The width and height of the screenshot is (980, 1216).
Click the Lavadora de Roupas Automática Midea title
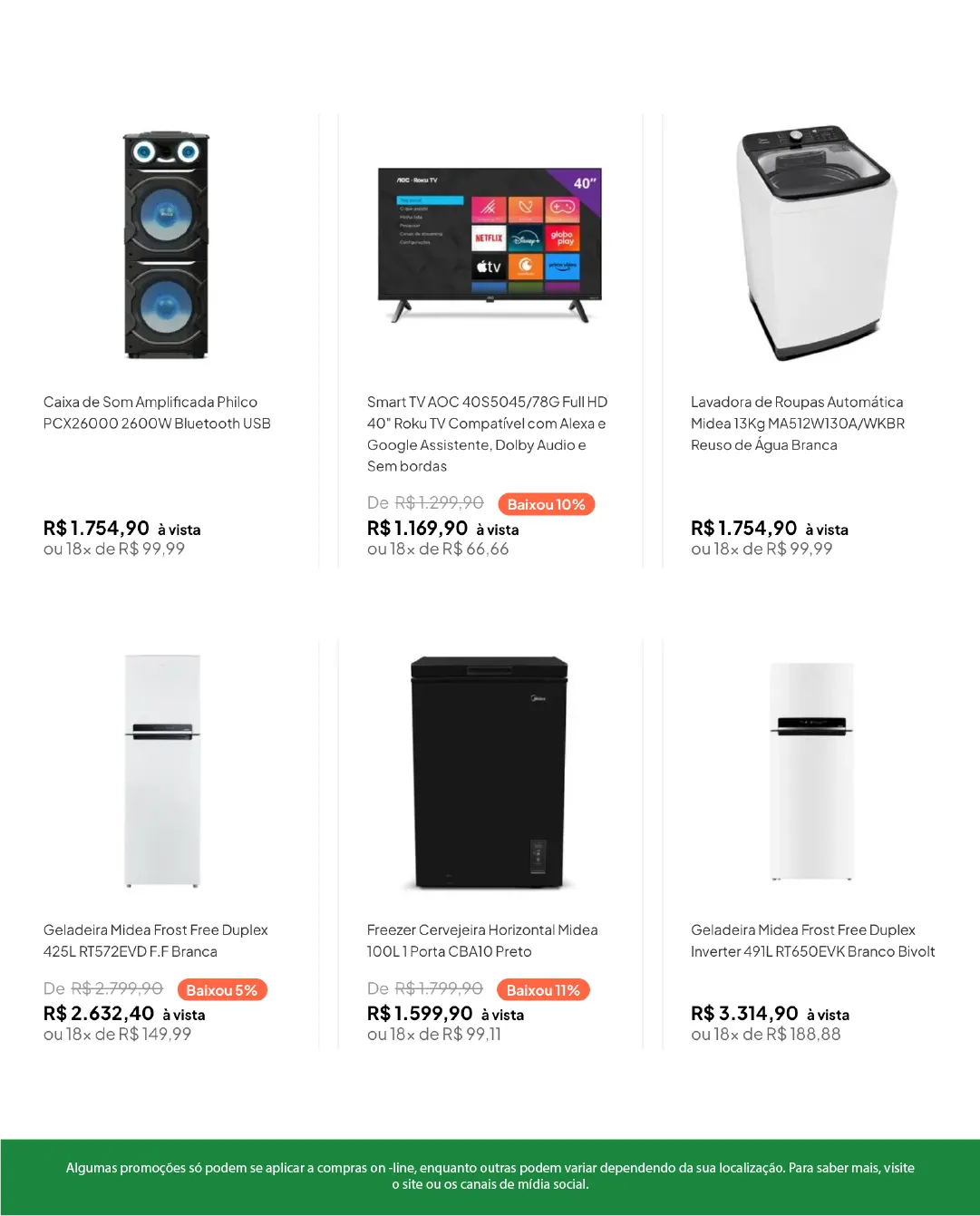coord(797,423)
